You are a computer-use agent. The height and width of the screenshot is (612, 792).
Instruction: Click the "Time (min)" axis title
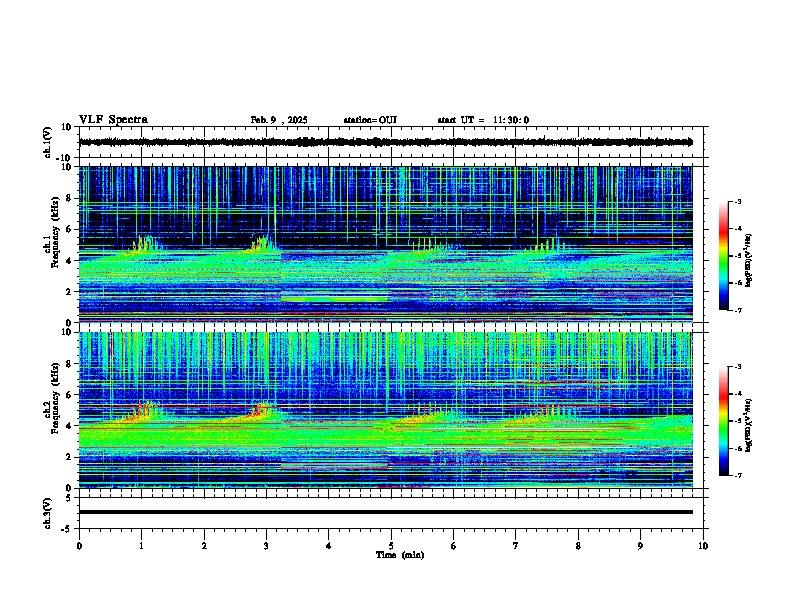(400, 555)
